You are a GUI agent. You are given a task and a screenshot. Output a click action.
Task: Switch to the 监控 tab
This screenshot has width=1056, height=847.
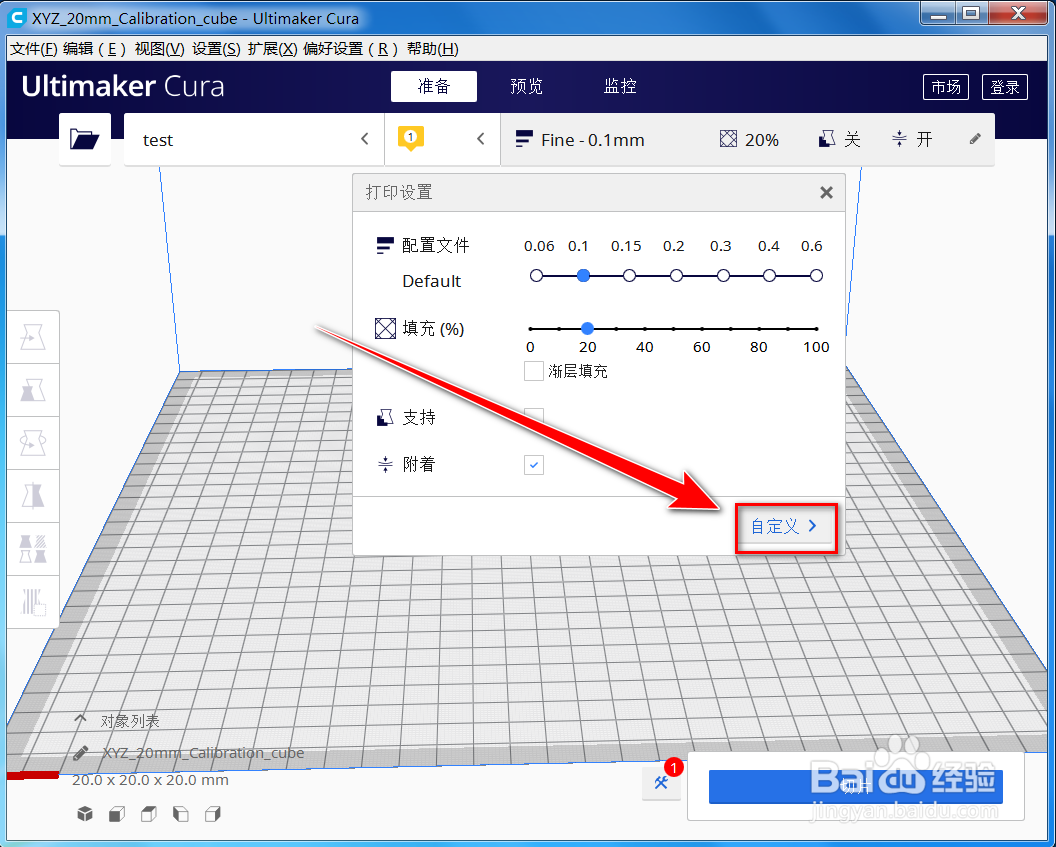click(620, 86)
